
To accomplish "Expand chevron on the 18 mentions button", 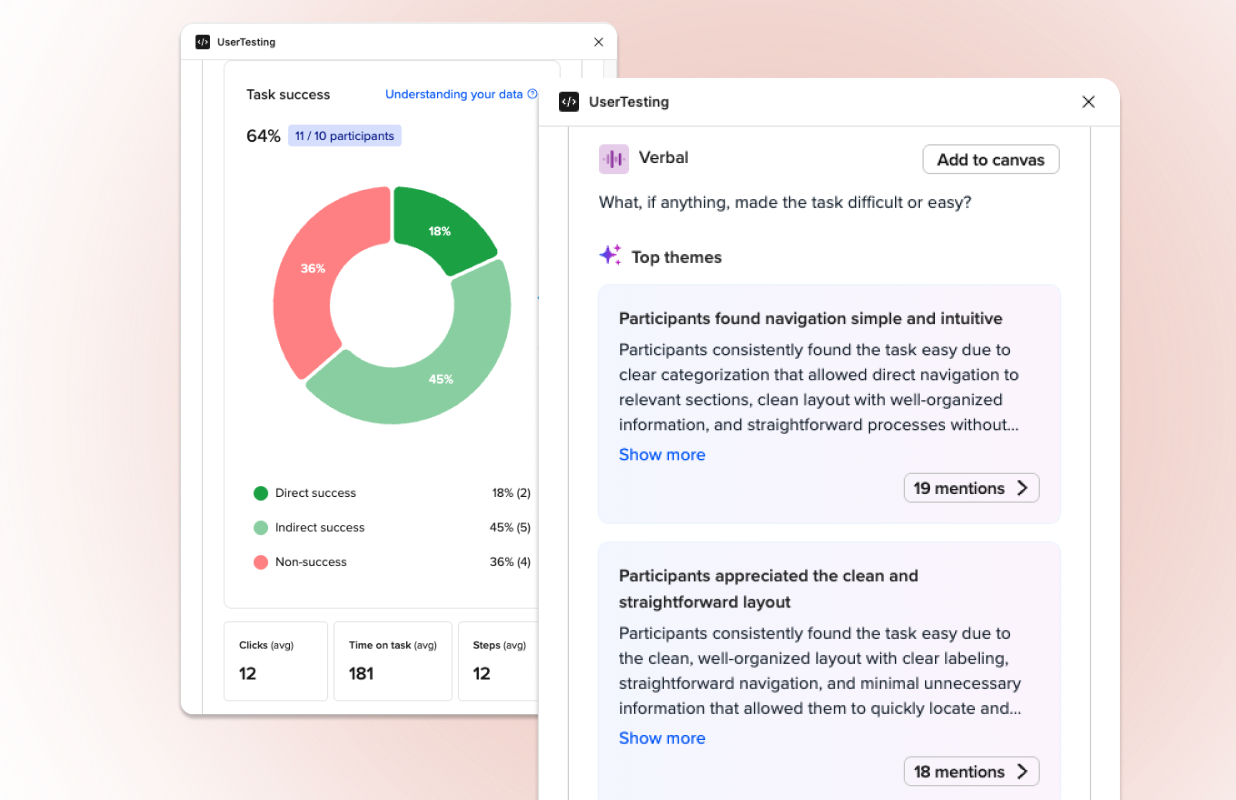I will pos(1022,772).
